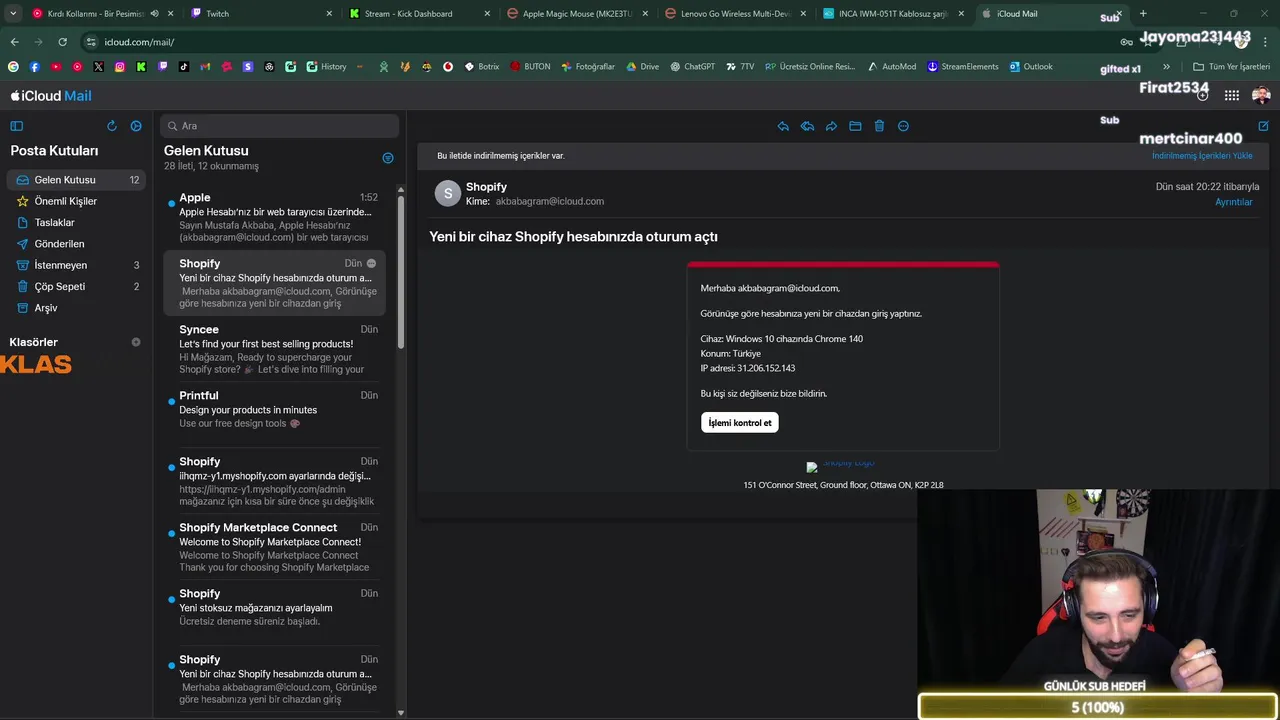This screenshot has height=720, width=1280.
Task: Open Tüm Yer İşaretleri bookmarks folder
Action: click(1231, 67)
